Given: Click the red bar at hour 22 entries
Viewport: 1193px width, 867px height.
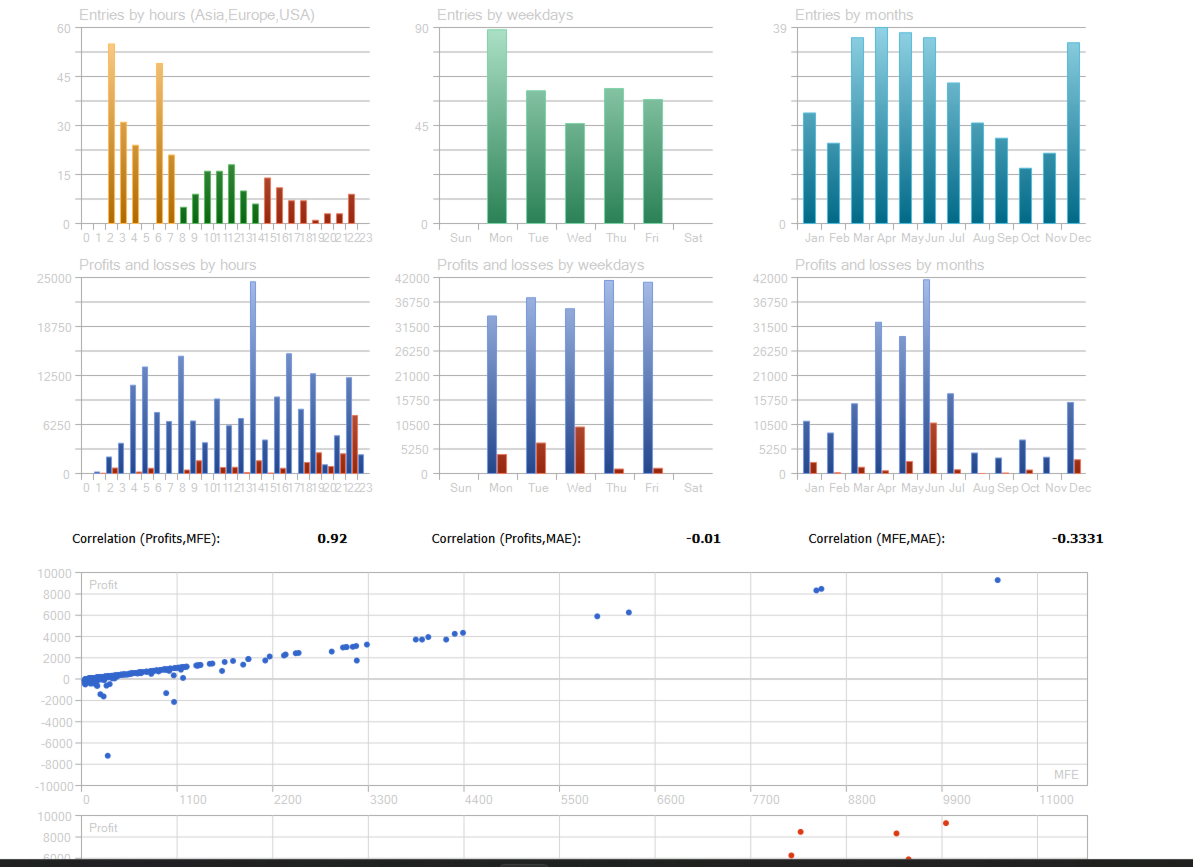Looking at the screenshot, I should [x=352, y=209].
